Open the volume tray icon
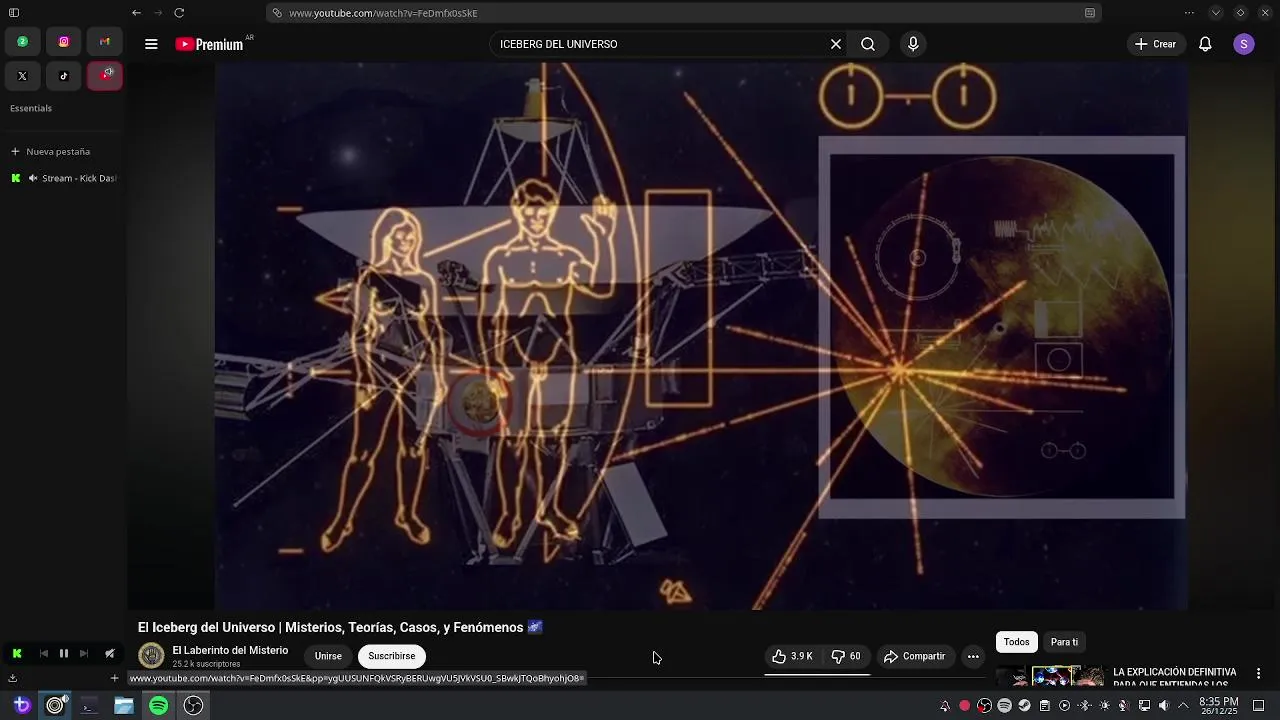The width and height of the screenshot is (1280, 720). [1164, 705]
